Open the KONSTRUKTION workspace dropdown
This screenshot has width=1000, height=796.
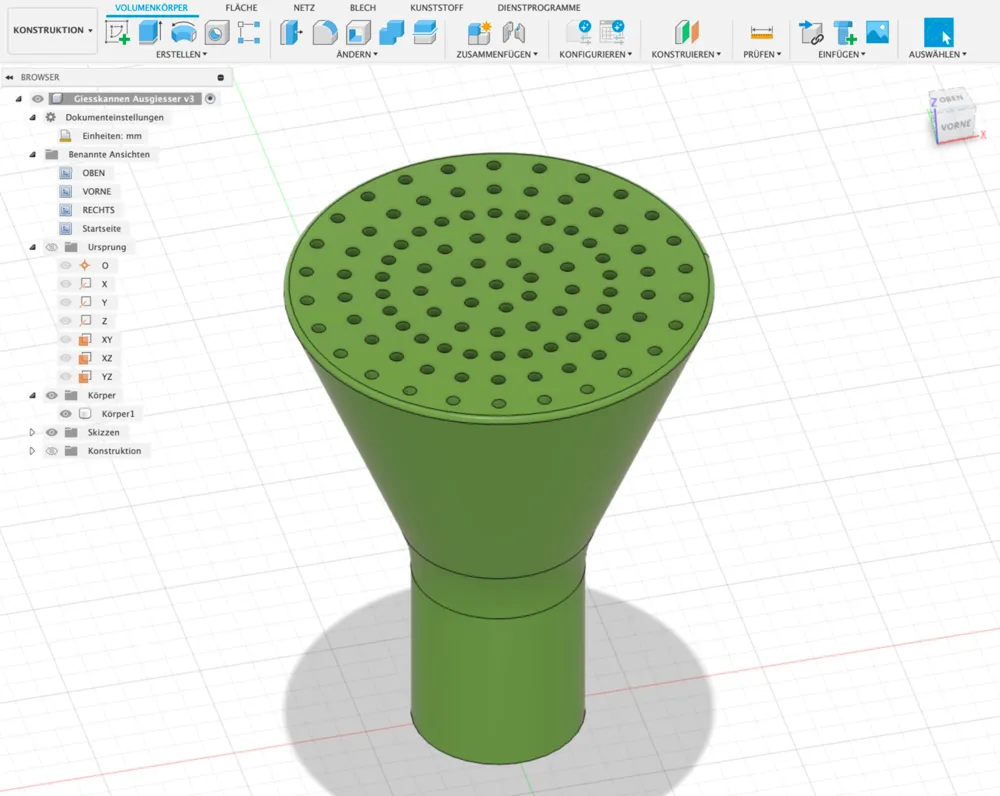pos(53,30)
